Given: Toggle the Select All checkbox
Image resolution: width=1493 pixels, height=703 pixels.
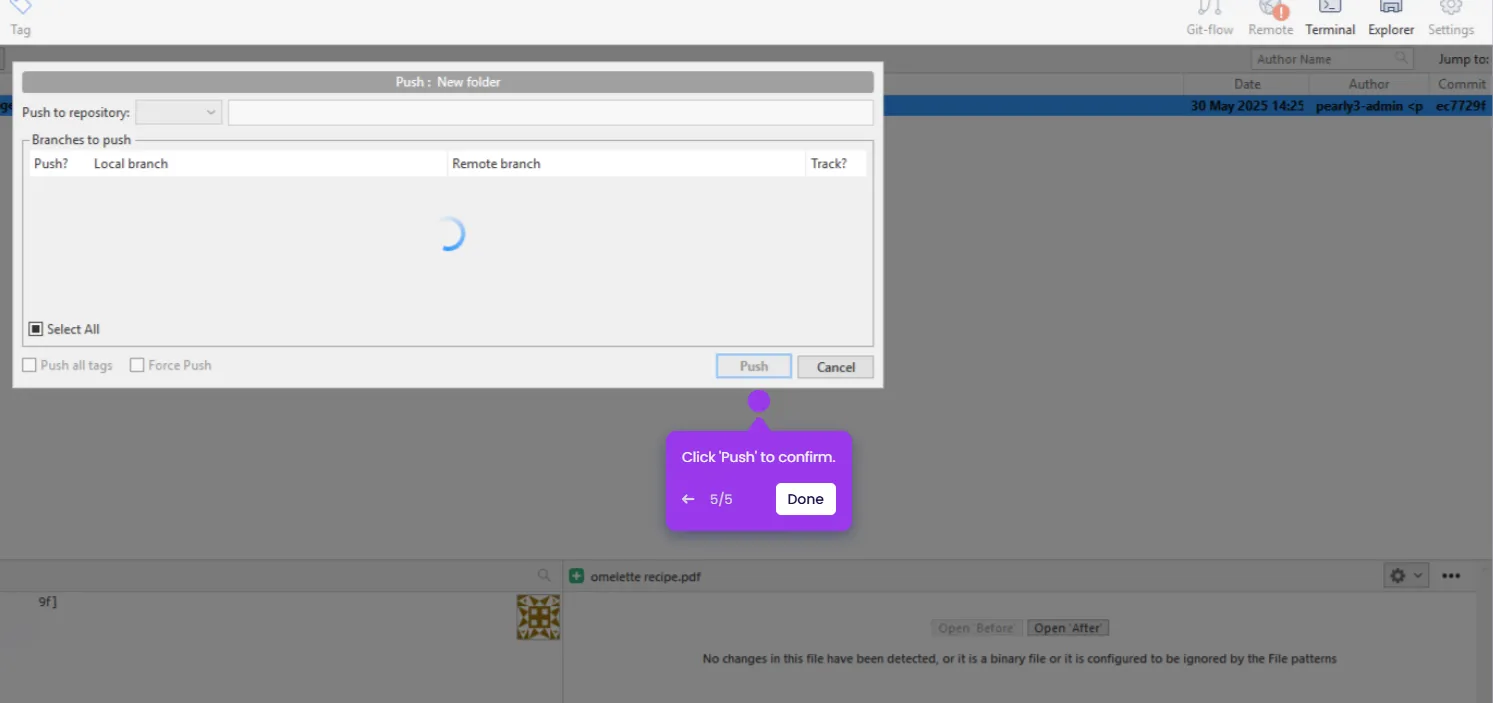Looking at the screenshot, I should click(36, 329).
